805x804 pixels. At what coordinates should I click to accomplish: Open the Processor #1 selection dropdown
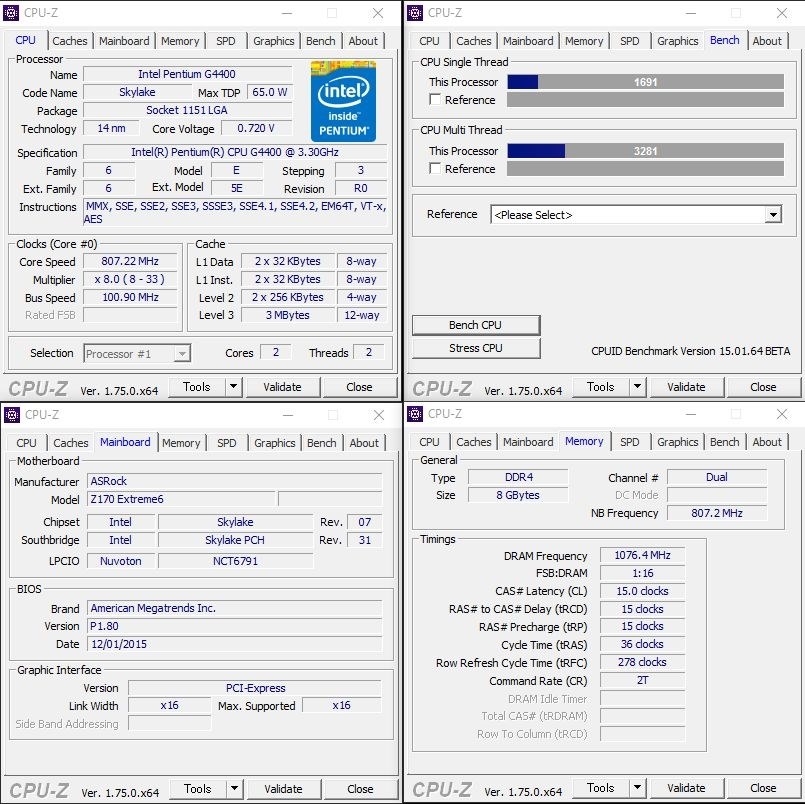click(x=137, y=353)
